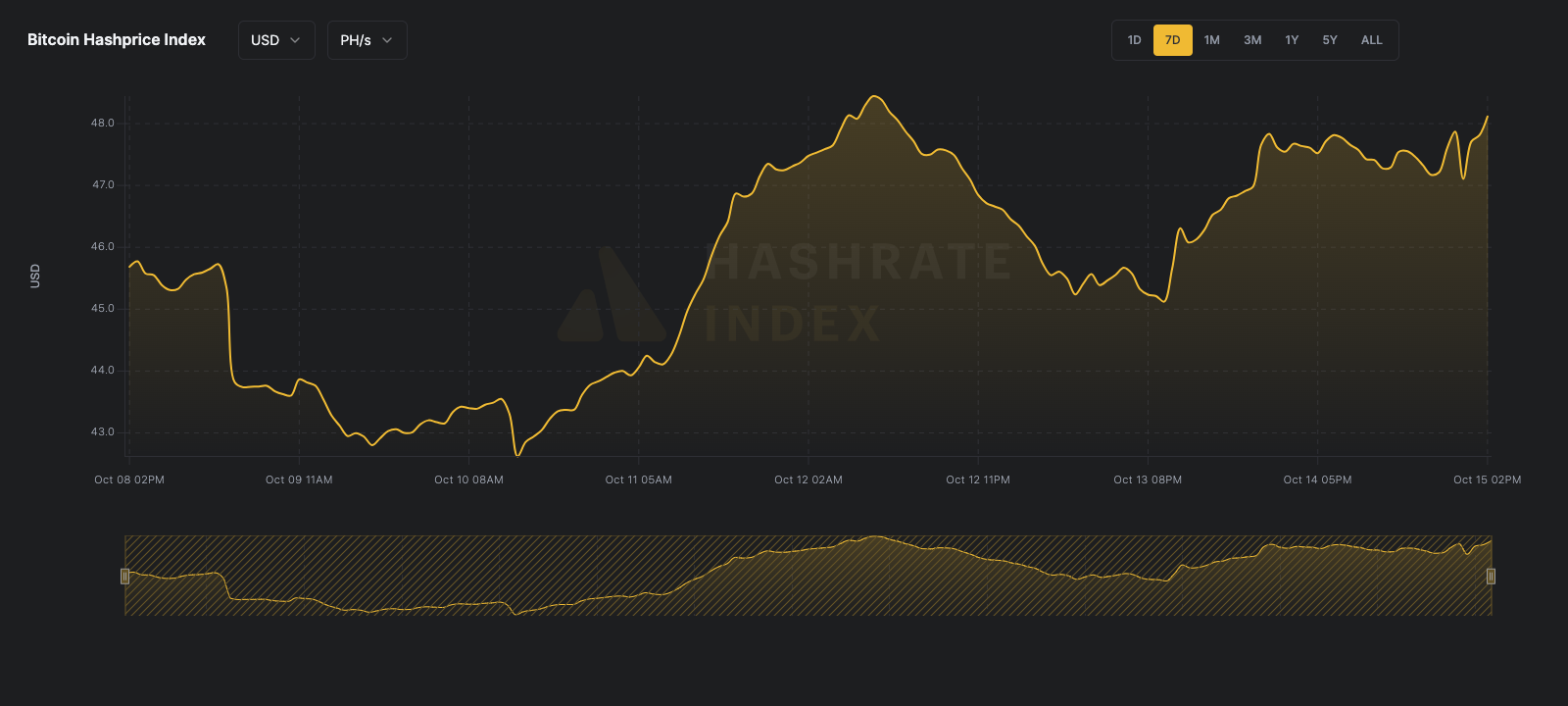
Task: Click the Oct 11 05AM axis label
Action: [639, 479]
